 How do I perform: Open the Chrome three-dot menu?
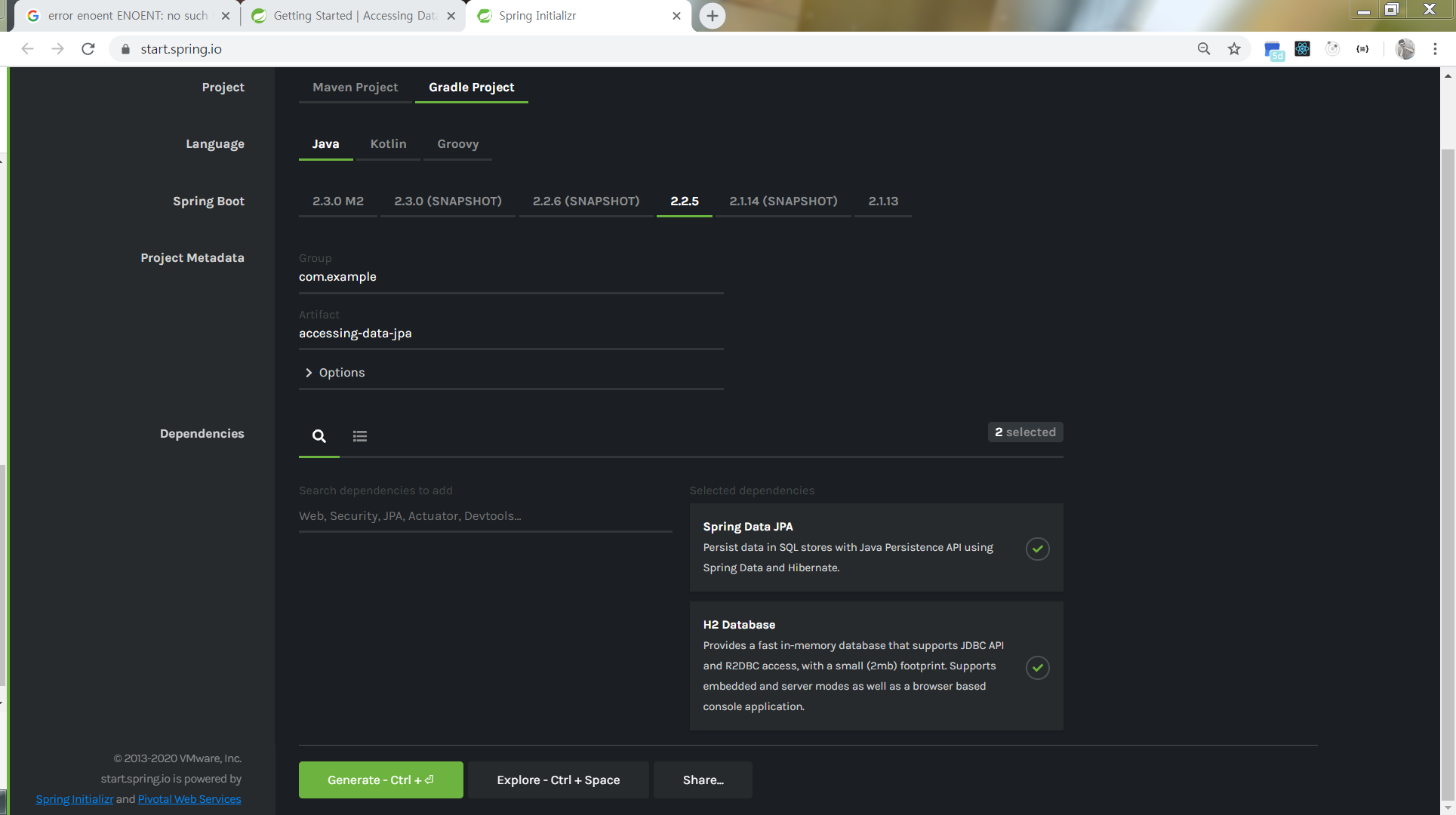coord(1435,49)
